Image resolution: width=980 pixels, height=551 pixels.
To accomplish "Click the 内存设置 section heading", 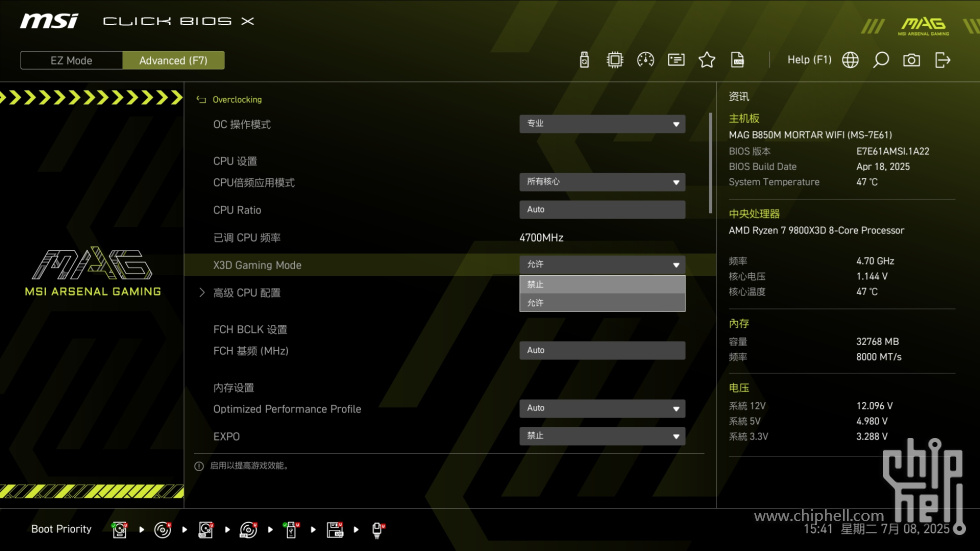I will pos(233,388).
